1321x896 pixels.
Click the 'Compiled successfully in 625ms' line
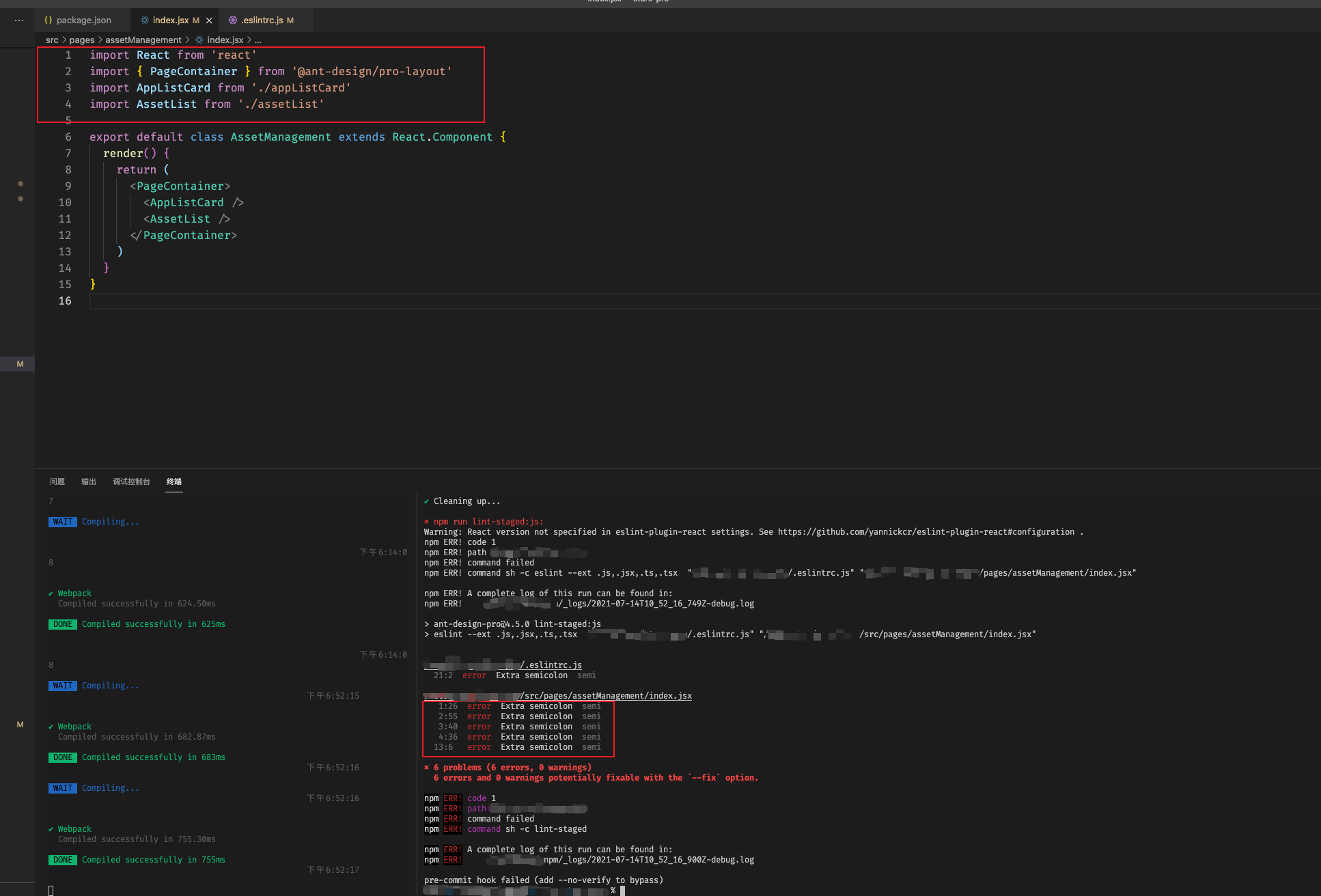point(154,624)
